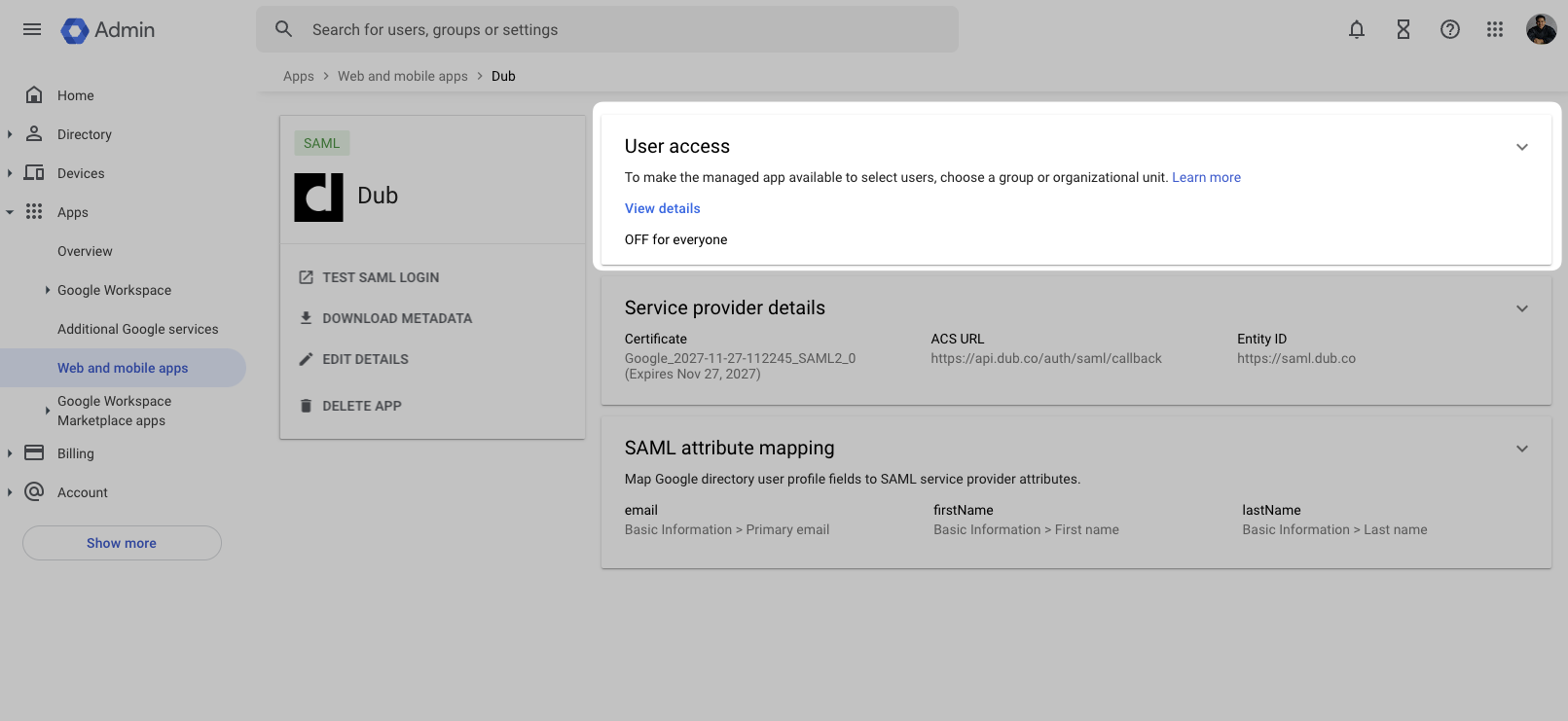This screenshot has height=721, width=1568.
Task: Expand the Devices sidebar section
Action: 10,173
